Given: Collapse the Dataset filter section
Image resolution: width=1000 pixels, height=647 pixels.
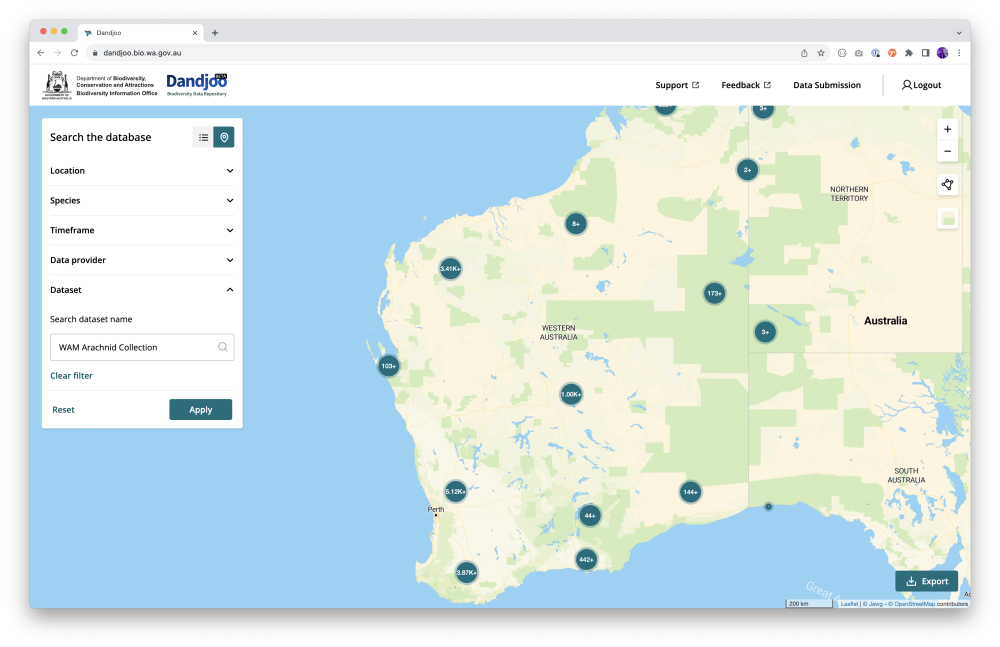Looking at the screenshot, I should [142, 290].
